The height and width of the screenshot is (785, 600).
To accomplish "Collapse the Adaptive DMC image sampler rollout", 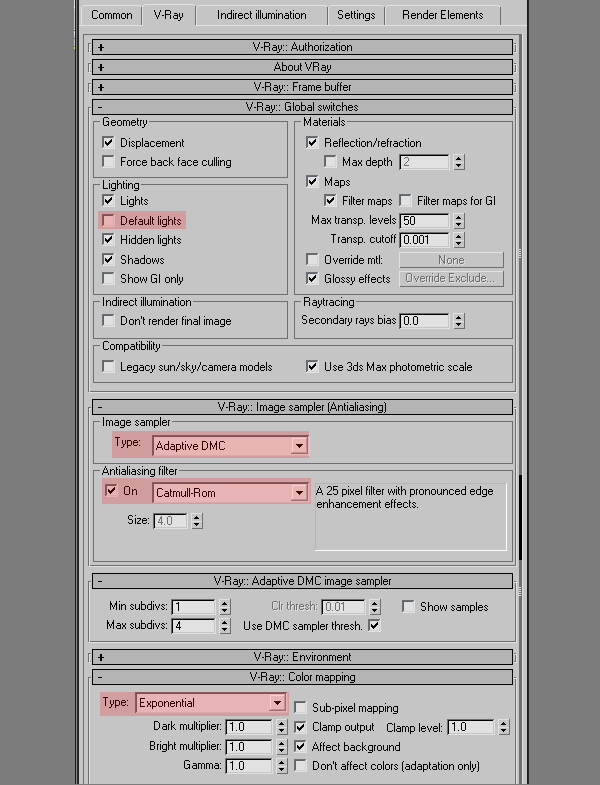I will 303,581.
